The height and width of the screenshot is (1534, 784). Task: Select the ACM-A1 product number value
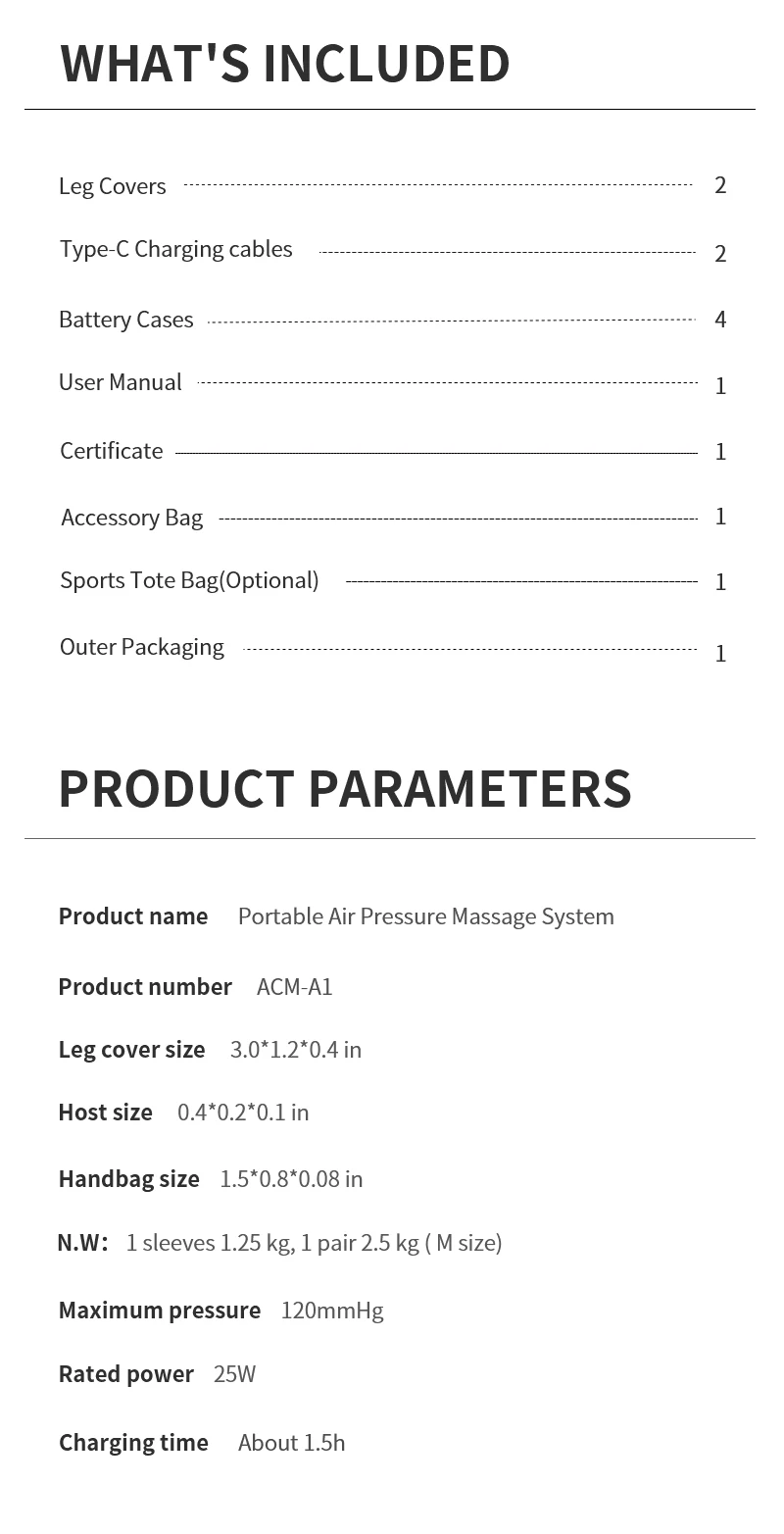pos(294,987)
